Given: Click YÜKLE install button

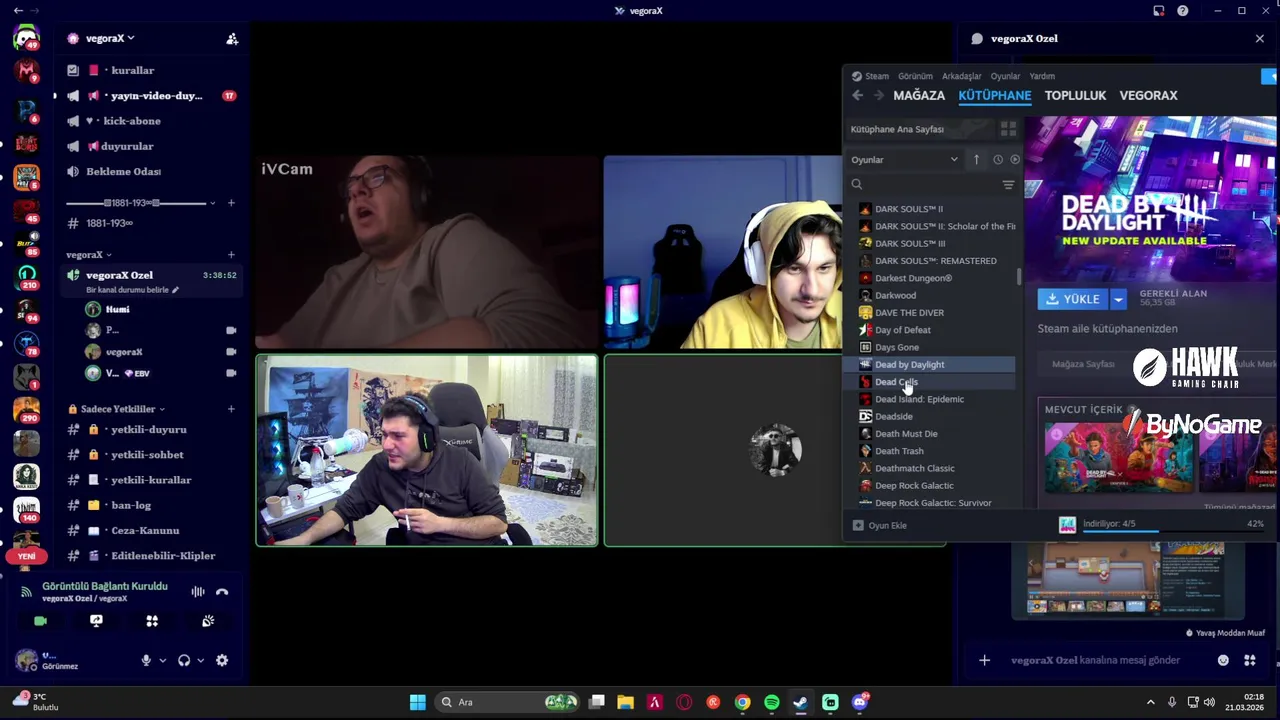Looking at the screenshot, I should coord(1072,299).
